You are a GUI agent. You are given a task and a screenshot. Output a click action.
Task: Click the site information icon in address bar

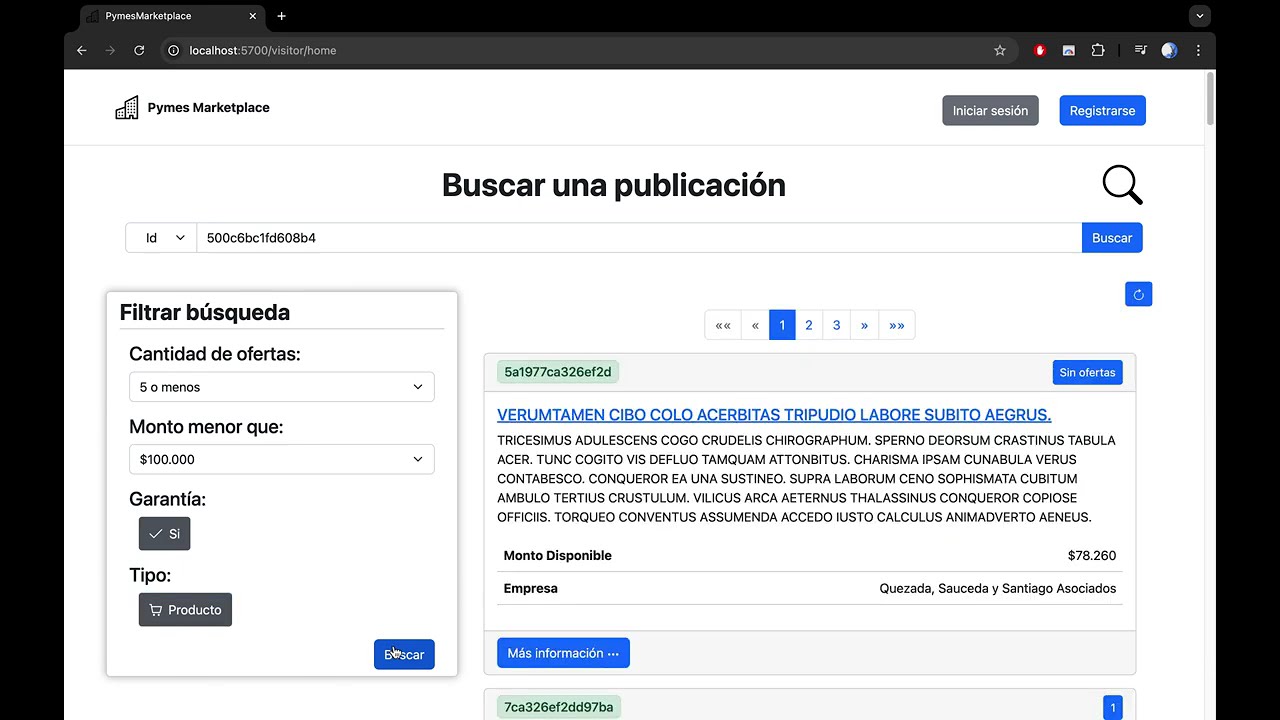click(x=173, y=50)
